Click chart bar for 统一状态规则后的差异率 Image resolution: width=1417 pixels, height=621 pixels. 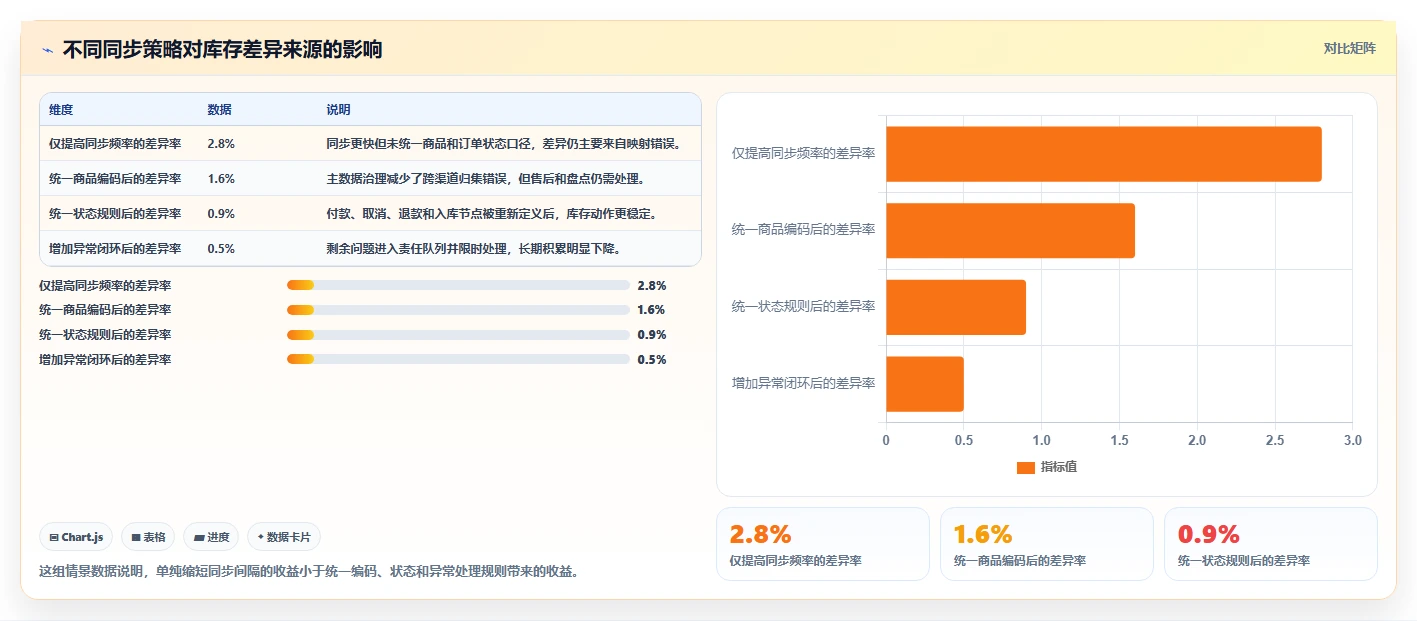956,307
